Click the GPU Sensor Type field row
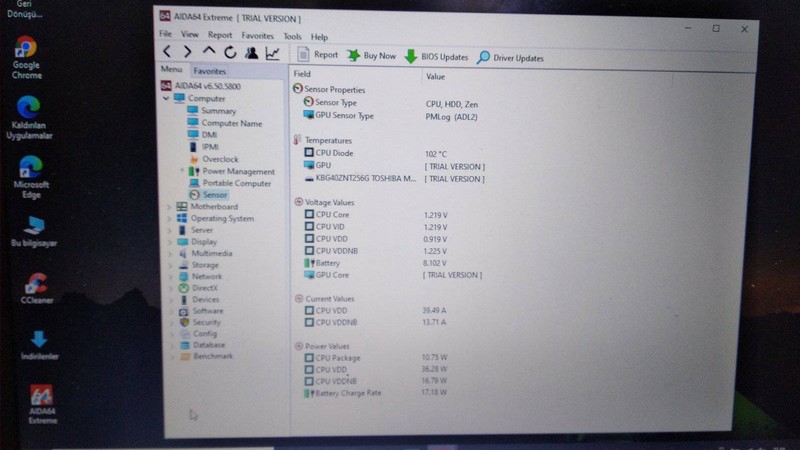Viewport: 800px width, 450px height. coord(391,116)
